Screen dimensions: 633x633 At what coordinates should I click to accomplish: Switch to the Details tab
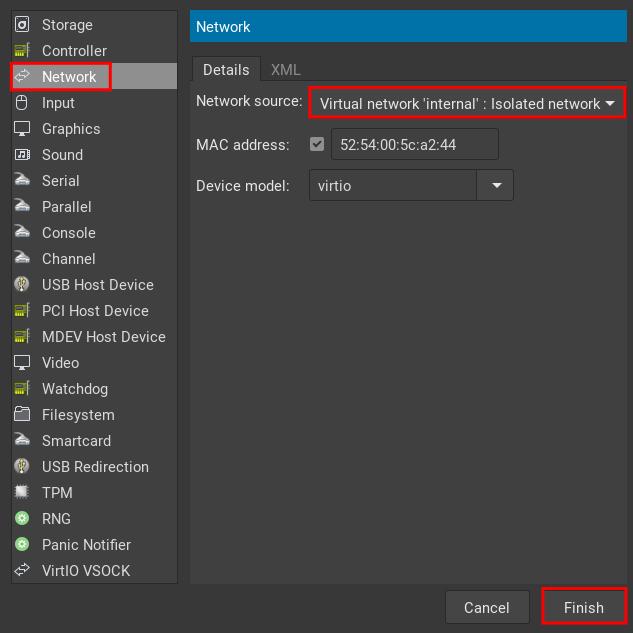(226, 70)
